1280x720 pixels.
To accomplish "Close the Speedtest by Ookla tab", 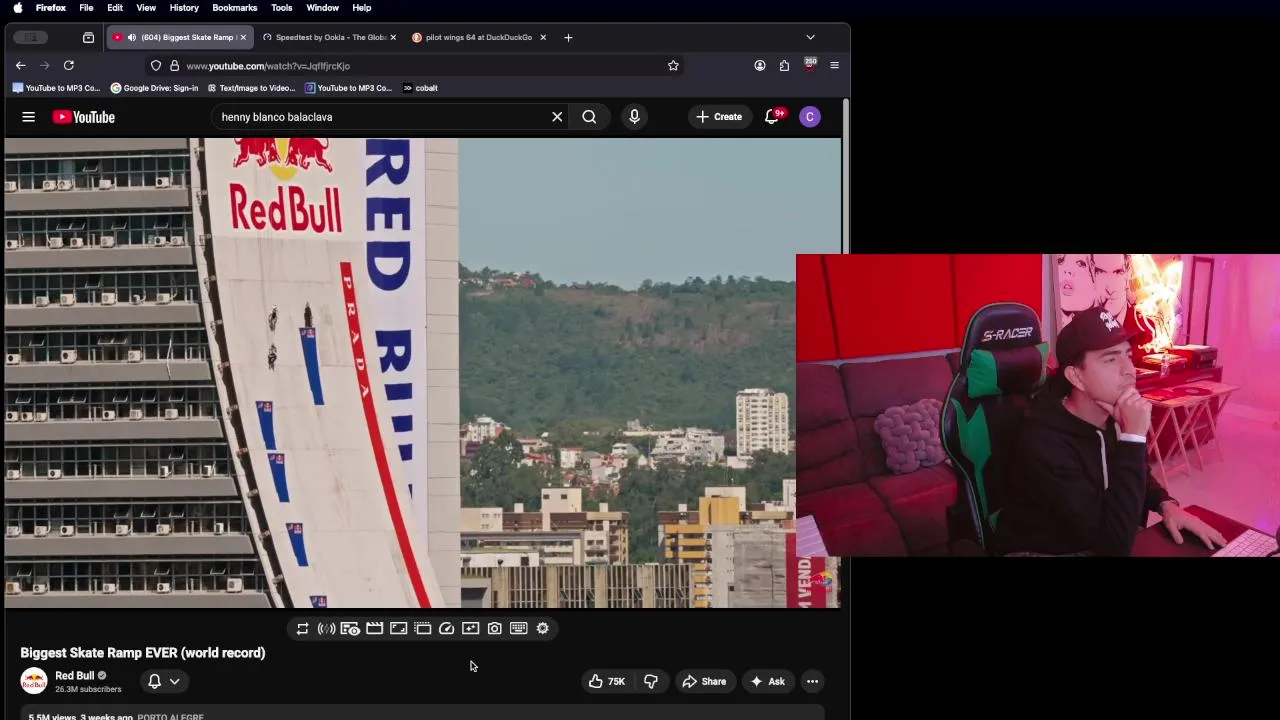I will (x=392, y=37).
